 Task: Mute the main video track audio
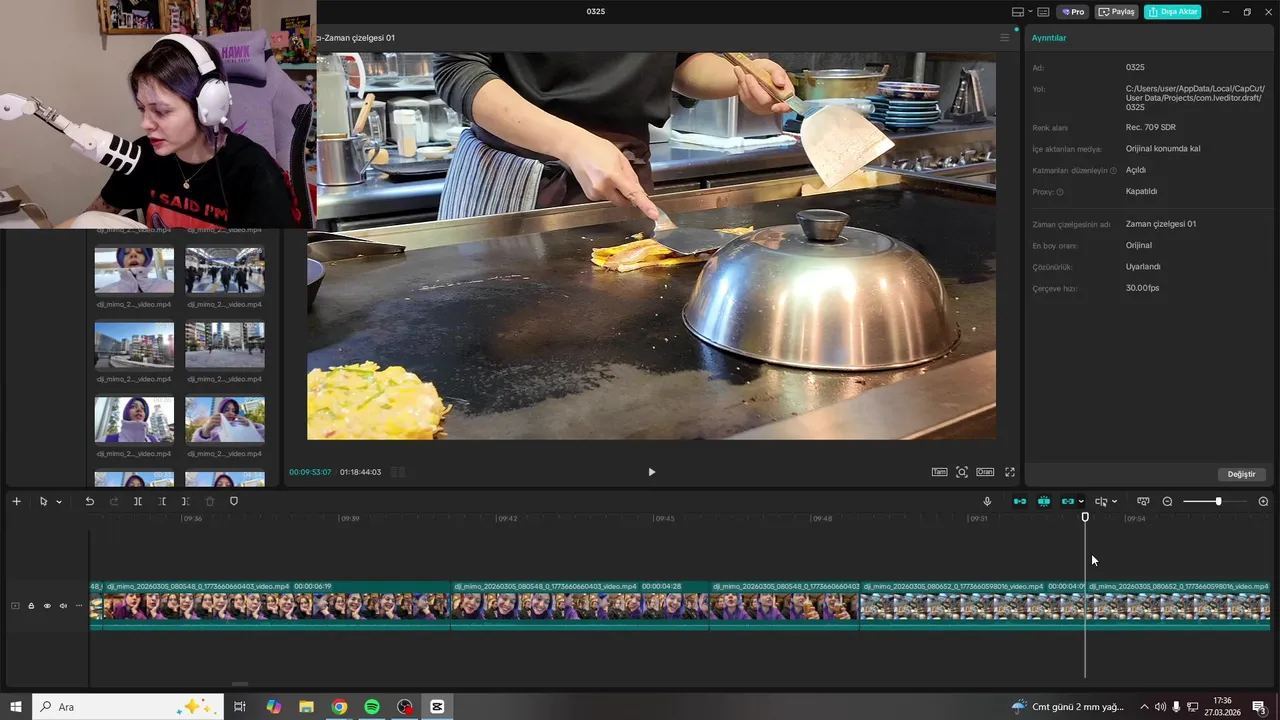63,606
